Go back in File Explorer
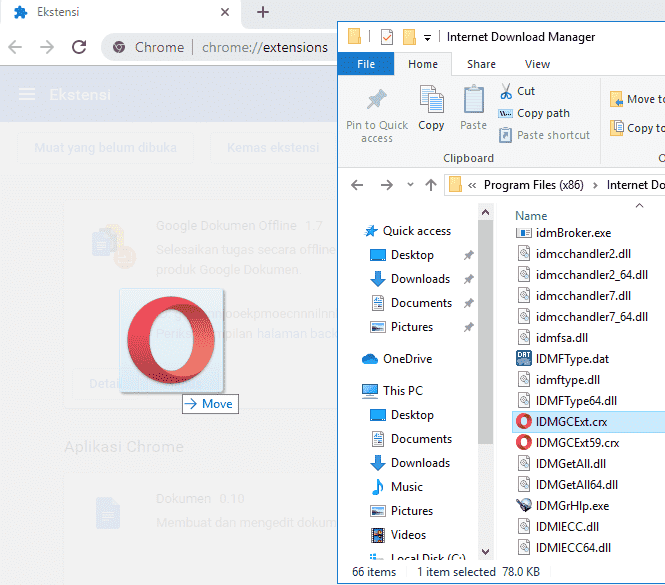Image resolution: width=665 pixels, height=585 pixels. [x=357, y=185]
